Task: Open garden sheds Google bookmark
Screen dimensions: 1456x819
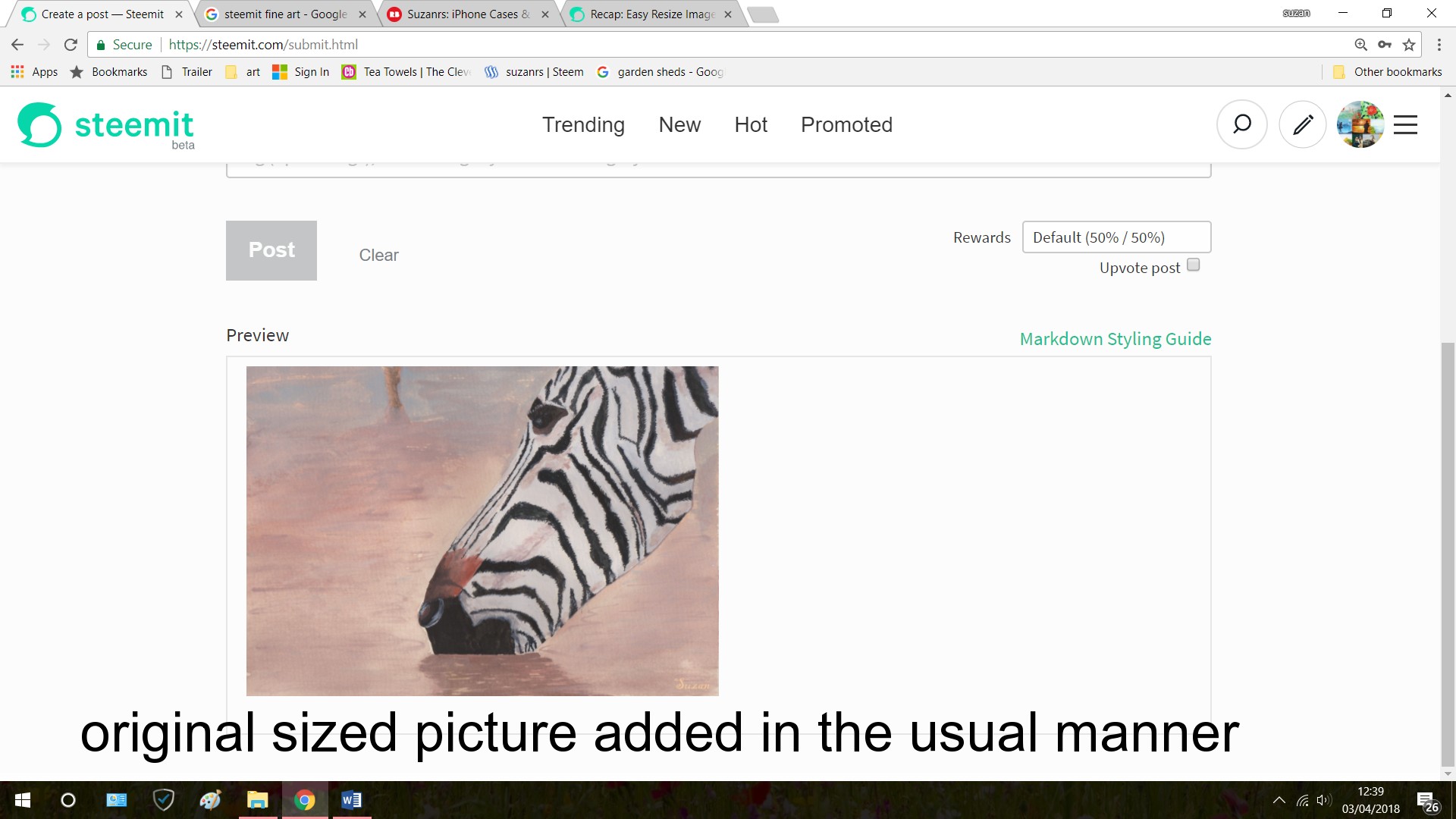Action: (x=661, y=72)
